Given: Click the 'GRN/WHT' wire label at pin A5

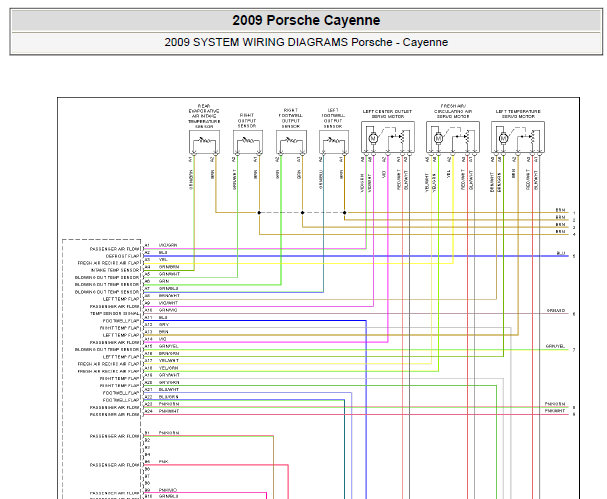Looking at the screenshot, I should (169, 274).
